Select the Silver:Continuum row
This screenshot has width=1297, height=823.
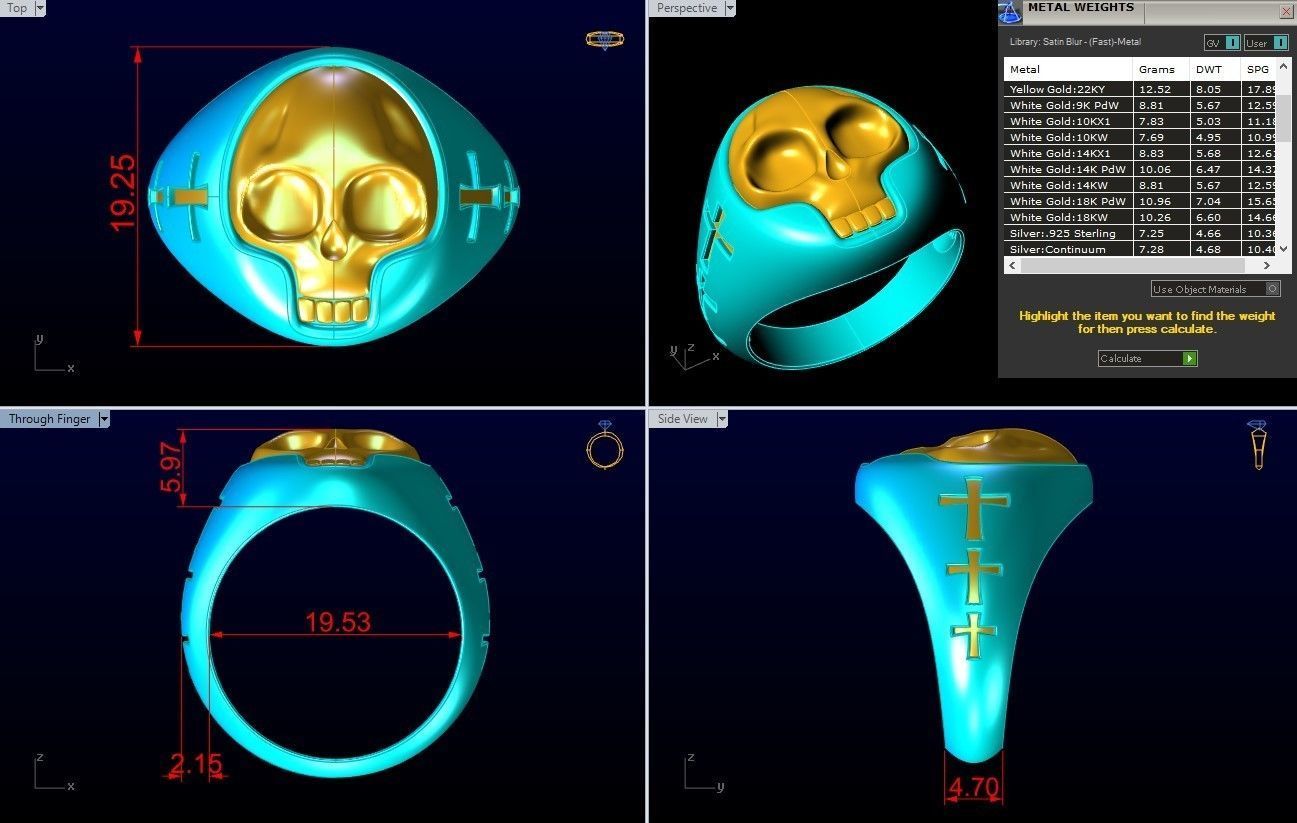click(1141, 249)
